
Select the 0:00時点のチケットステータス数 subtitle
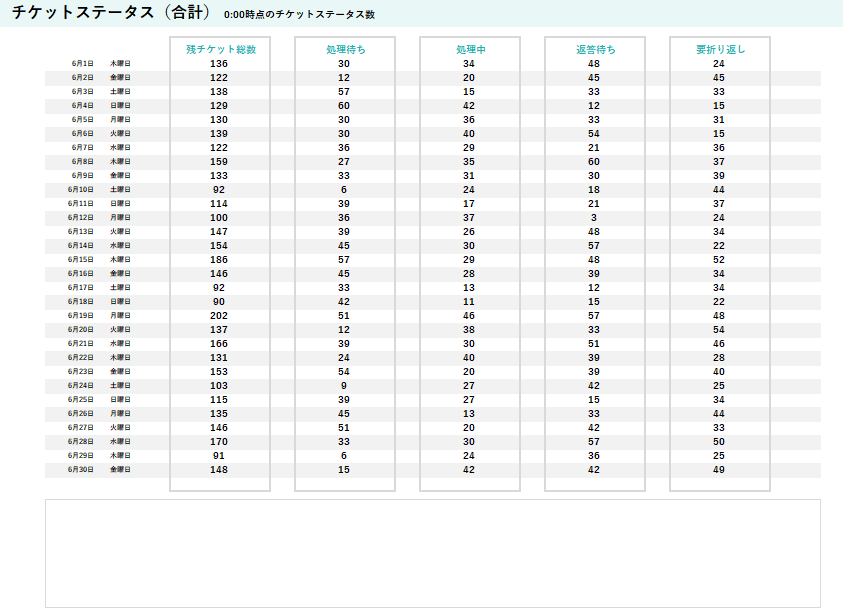[299, 15]
